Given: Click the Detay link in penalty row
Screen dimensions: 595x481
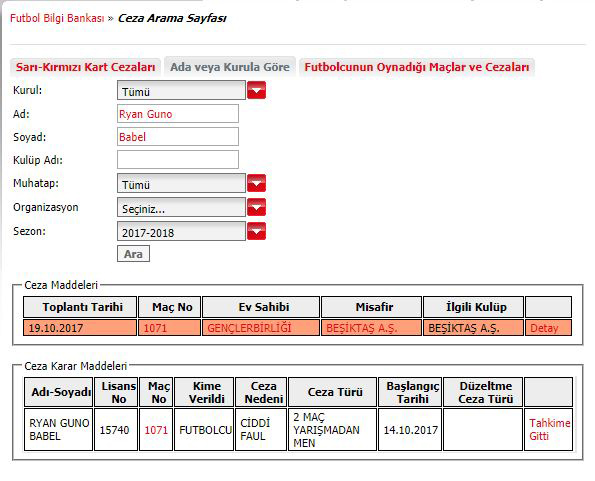Looking at the screenshot, I should point(544,328).
